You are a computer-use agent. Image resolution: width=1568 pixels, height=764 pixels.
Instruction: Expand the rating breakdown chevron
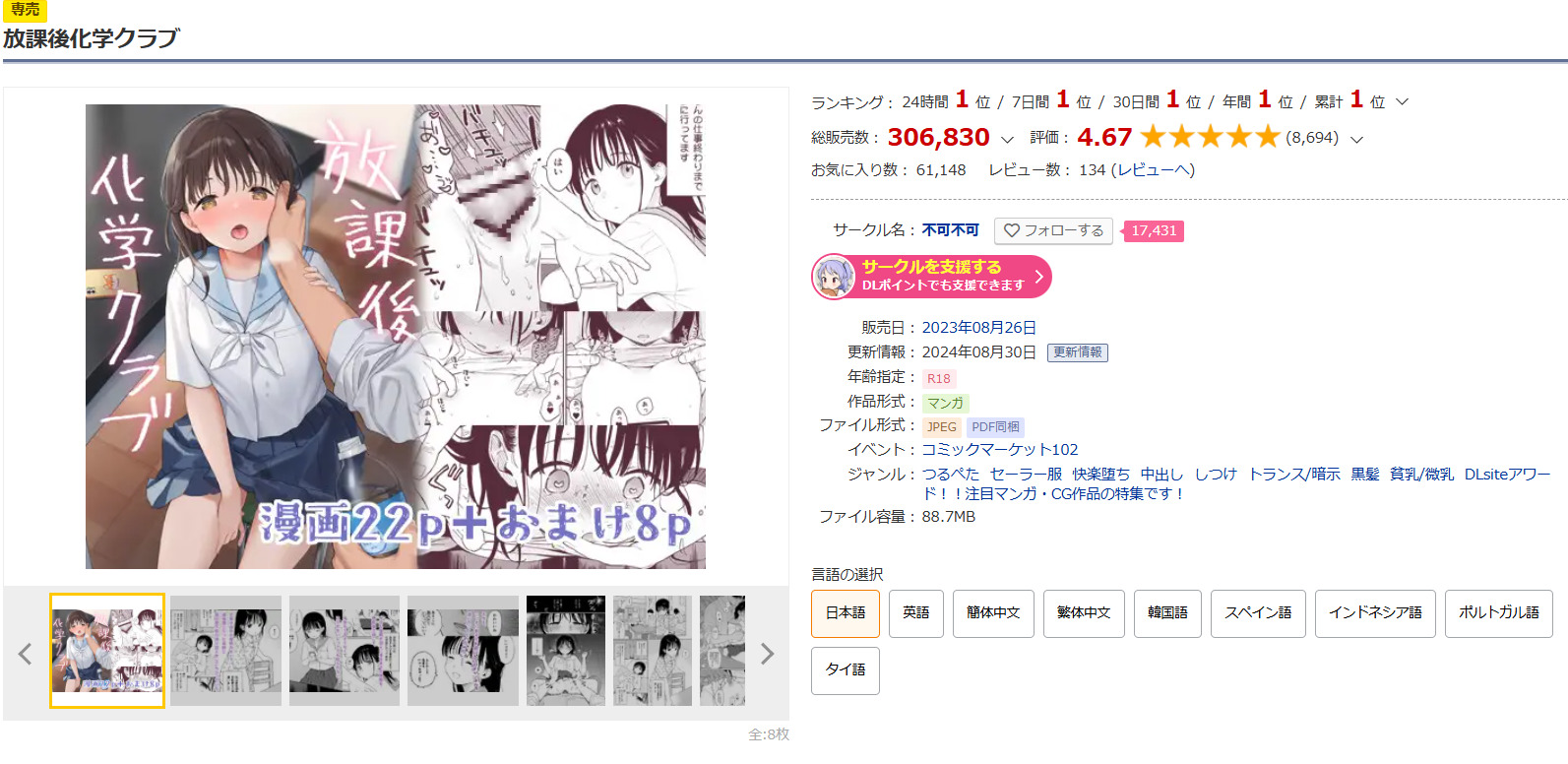point(1356,139)
